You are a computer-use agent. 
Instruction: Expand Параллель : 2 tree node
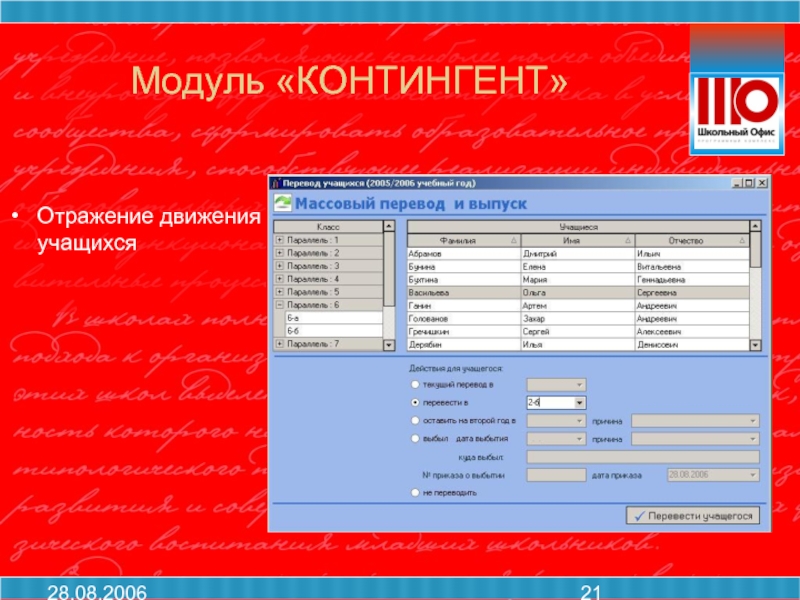(280, 253)
